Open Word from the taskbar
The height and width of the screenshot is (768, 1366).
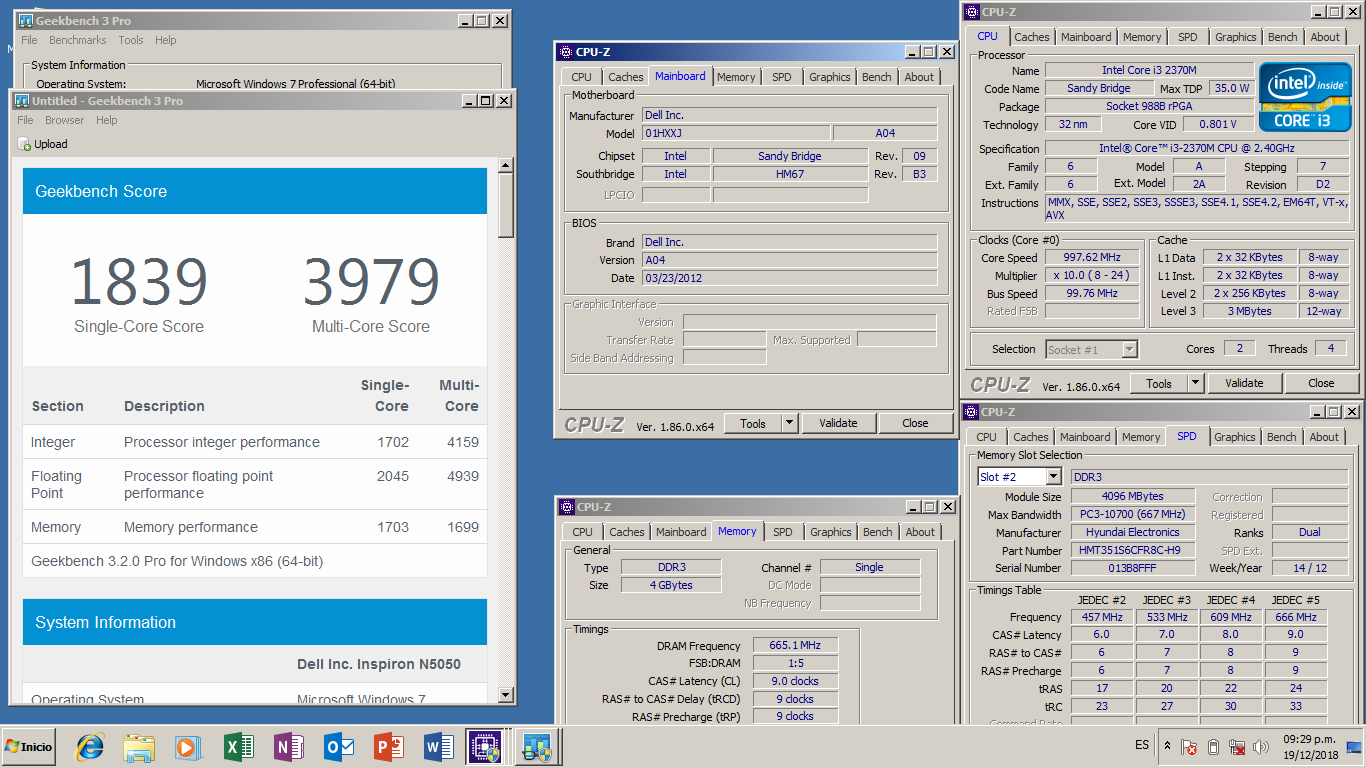coord(438,747)
